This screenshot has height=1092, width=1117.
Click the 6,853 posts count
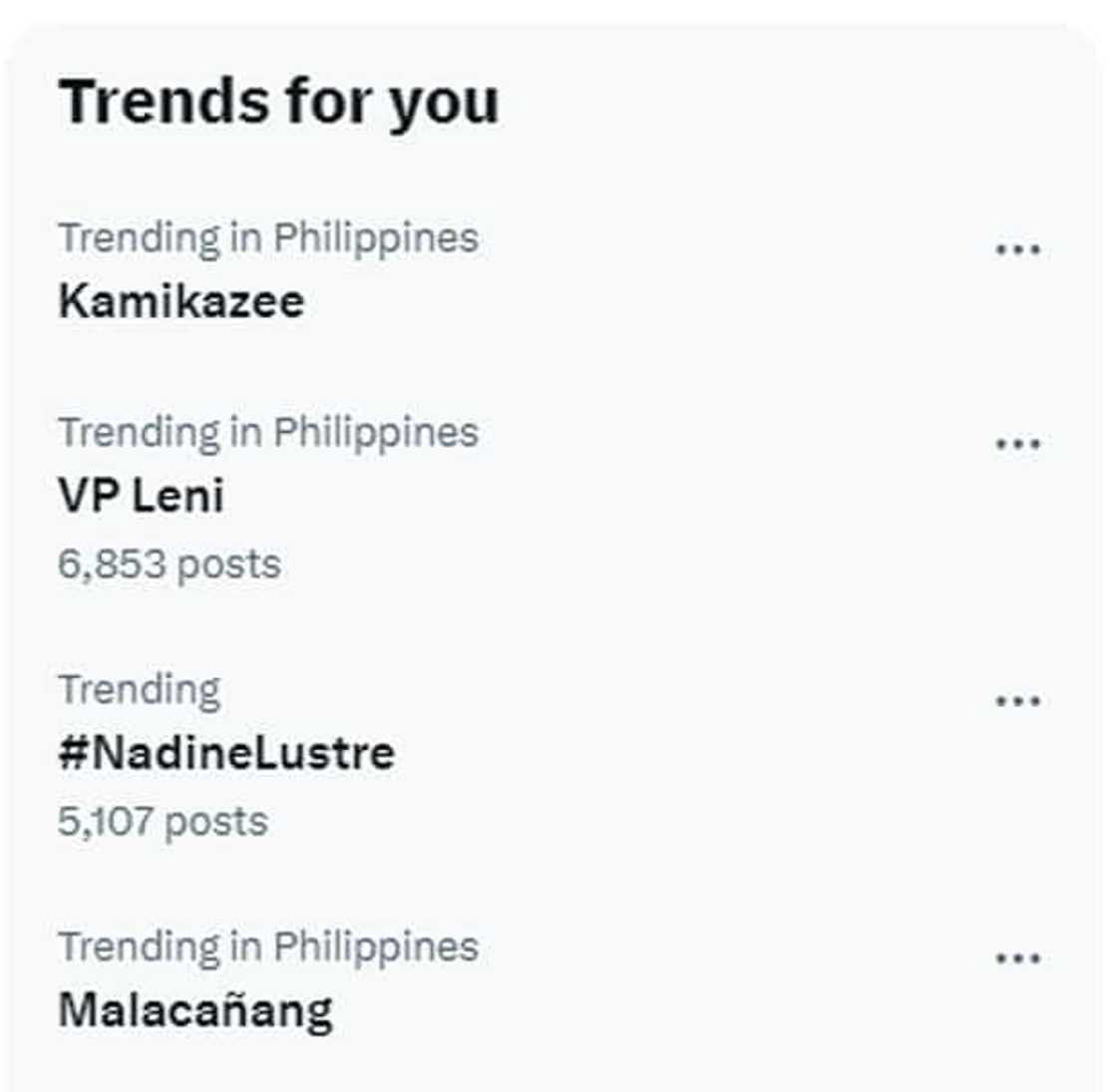coord(169,564)
